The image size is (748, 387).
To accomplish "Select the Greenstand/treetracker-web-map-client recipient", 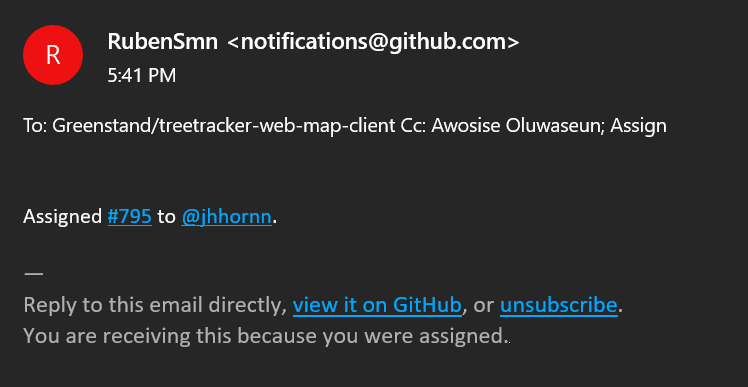I will pos(224,126).
